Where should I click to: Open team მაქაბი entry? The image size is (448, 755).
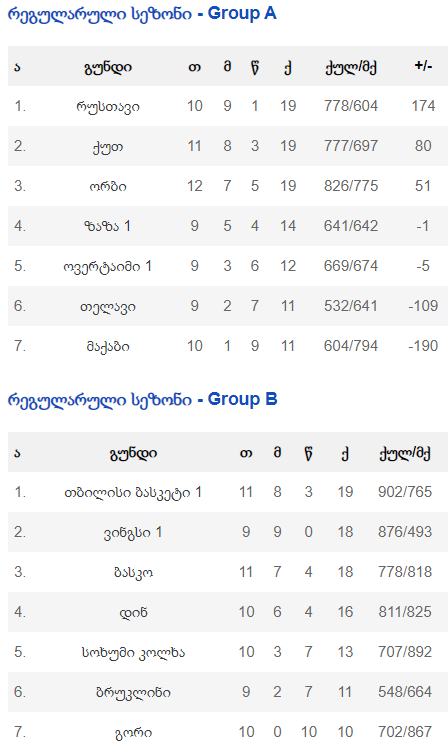click(x=108, y=346)
